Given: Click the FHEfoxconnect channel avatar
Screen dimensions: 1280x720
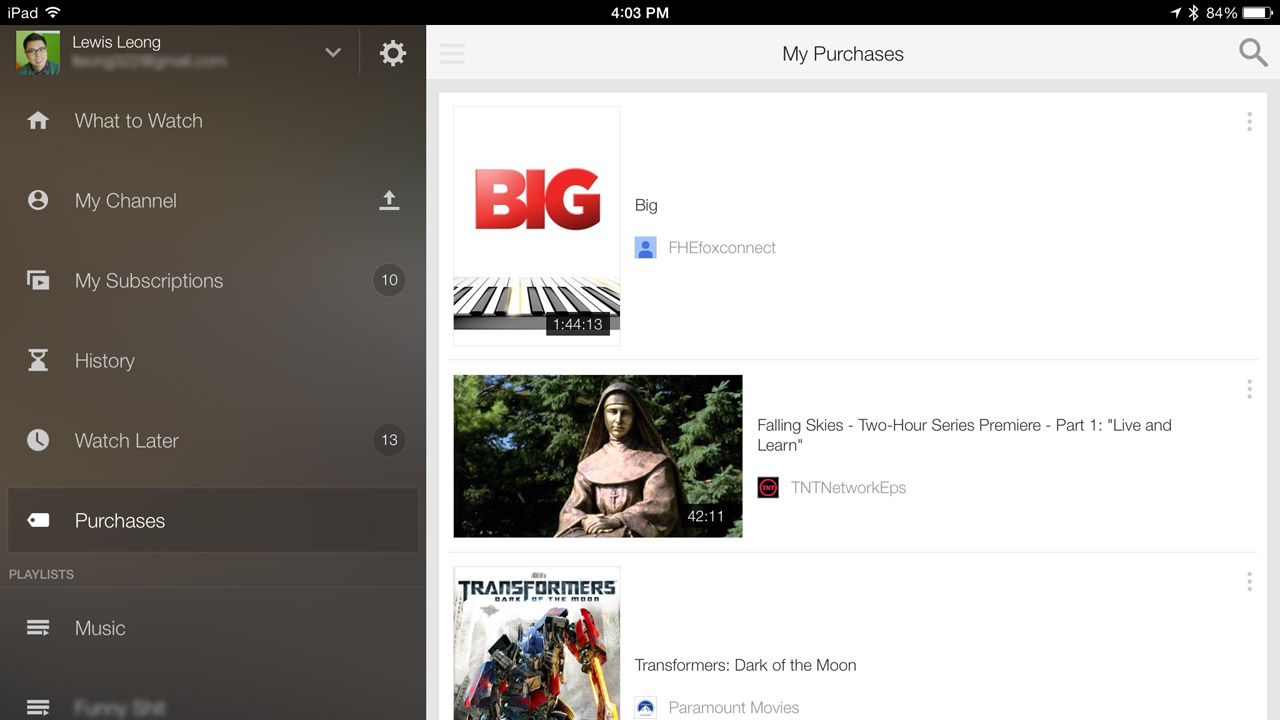Looking at the screenshot, I should [x=646, y=248].
